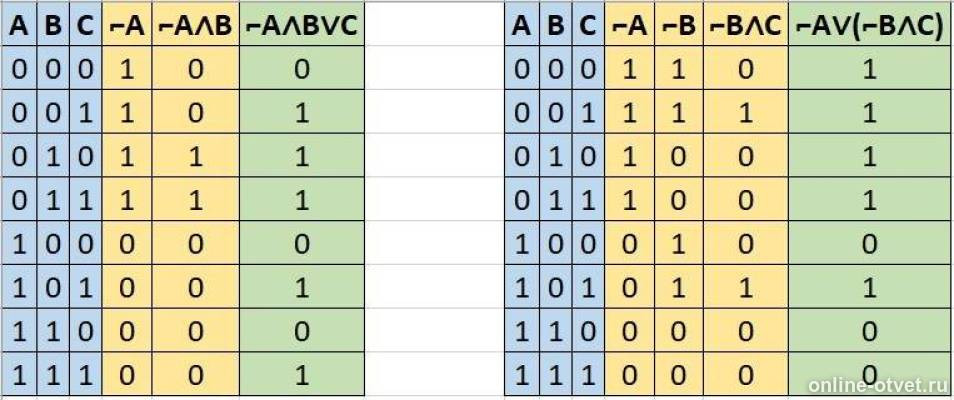Click first-row result 1 under ¬A∨(¬B∧C)
The height and width of the screenshot is (400, 954).
coord(871,68)
